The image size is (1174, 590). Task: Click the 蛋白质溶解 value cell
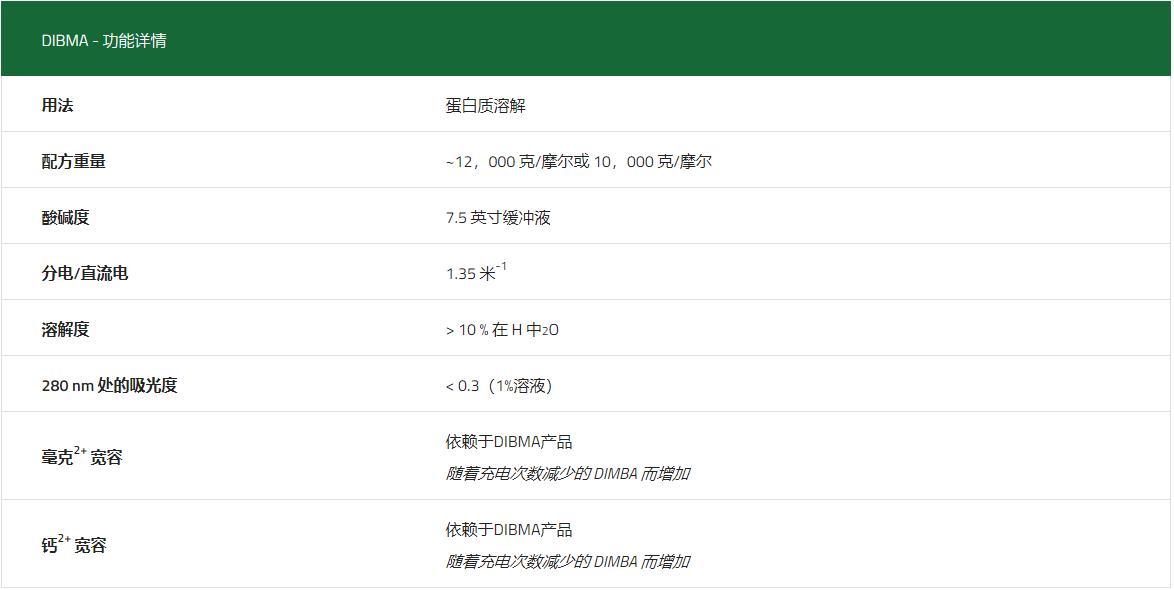[493, 102]
